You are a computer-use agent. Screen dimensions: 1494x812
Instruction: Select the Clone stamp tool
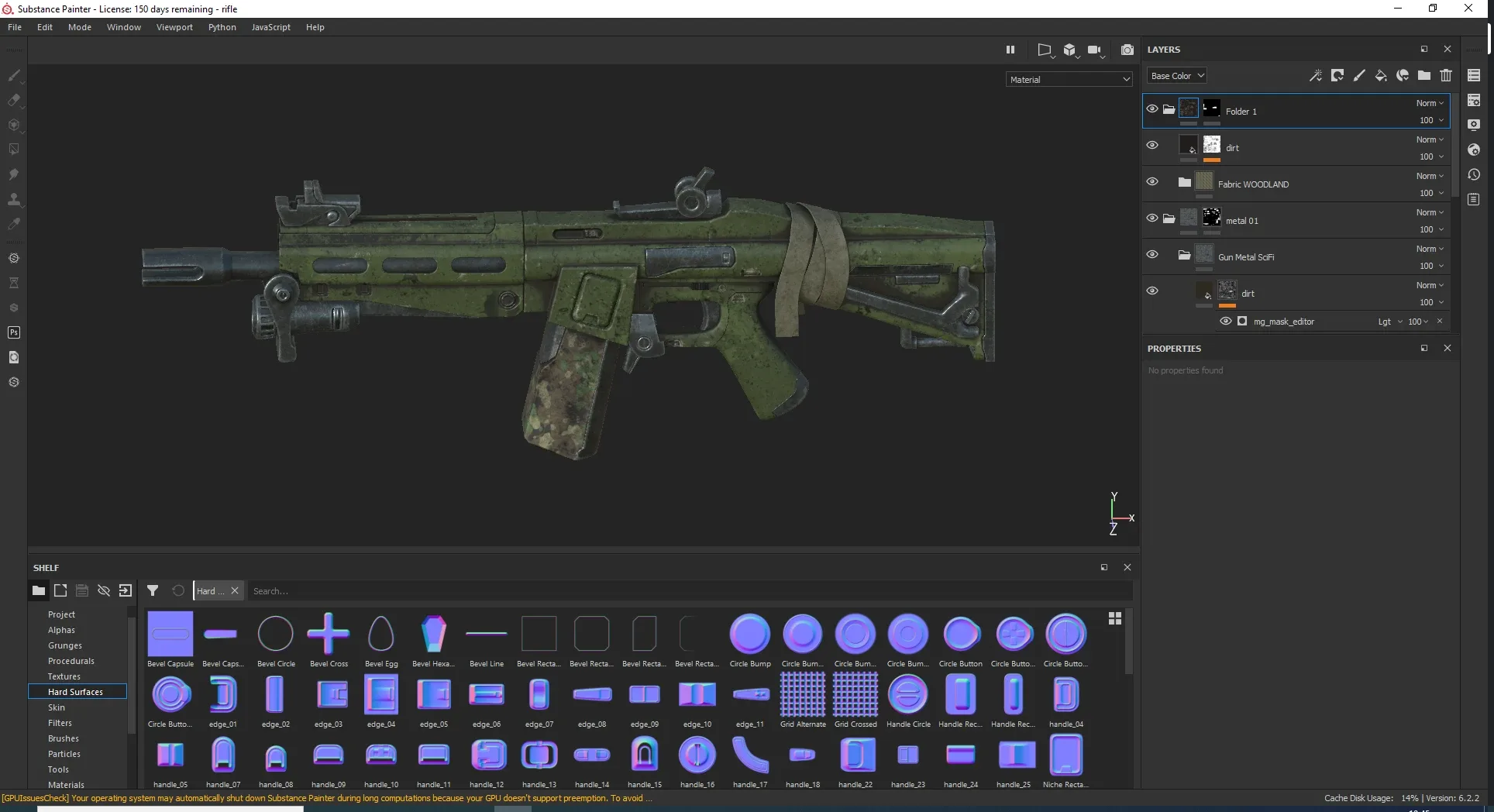14,199
